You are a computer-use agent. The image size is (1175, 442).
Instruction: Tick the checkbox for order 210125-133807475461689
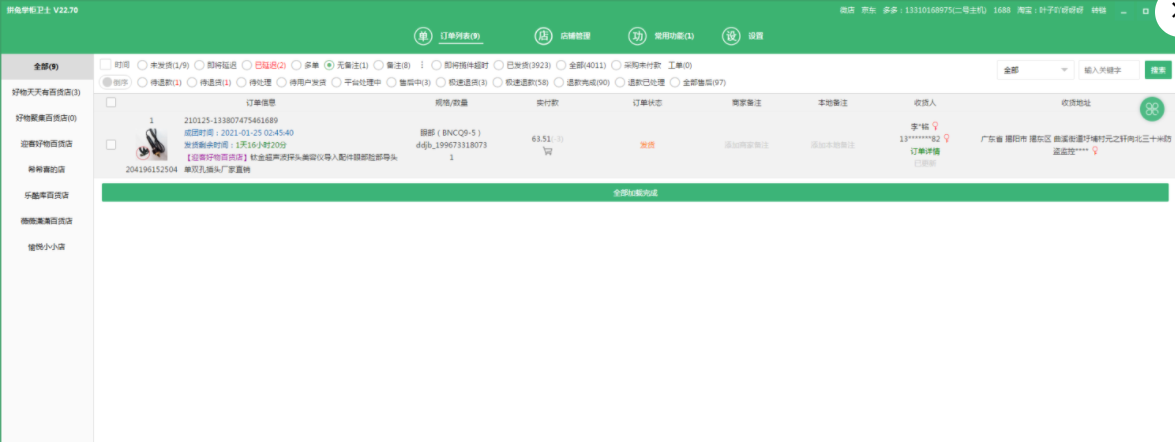point(111,145)
